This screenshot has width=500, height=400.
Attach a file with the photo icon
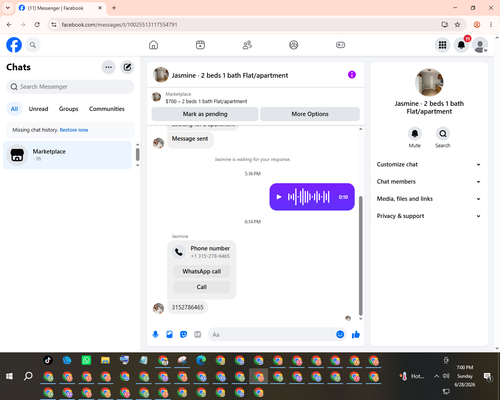169,334
